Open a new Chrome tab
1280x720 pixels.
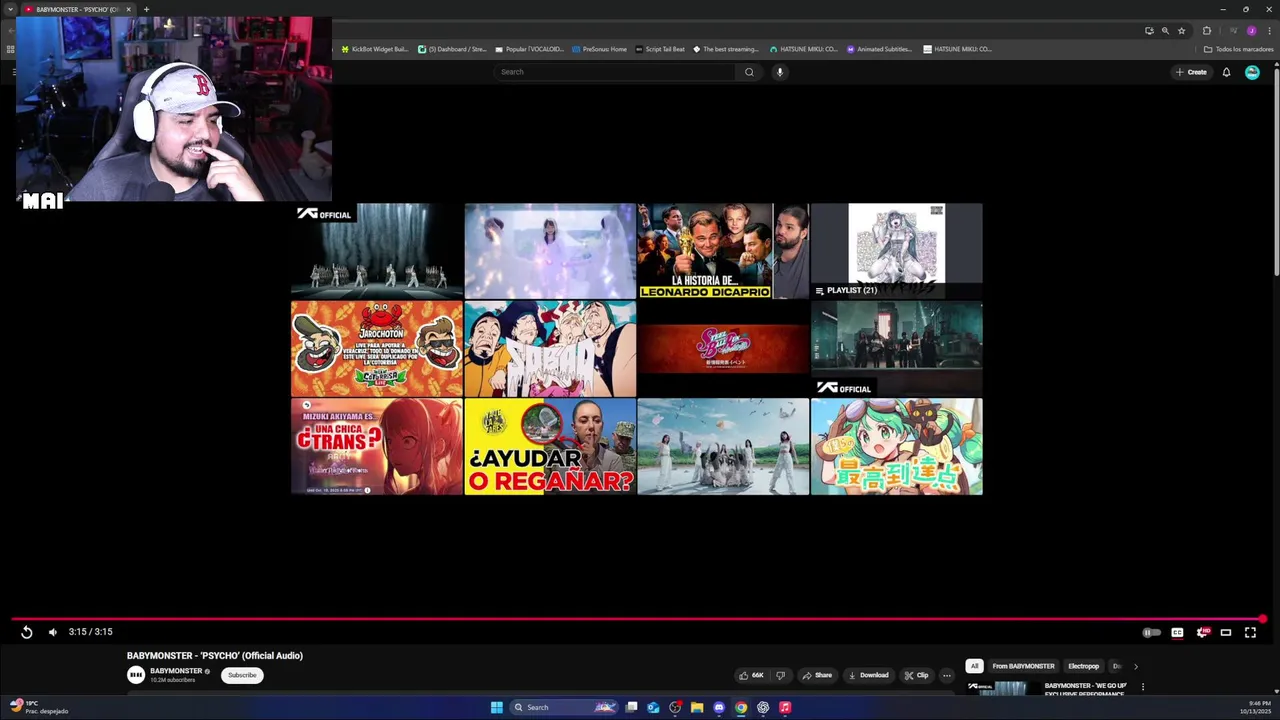click(146, 9)
